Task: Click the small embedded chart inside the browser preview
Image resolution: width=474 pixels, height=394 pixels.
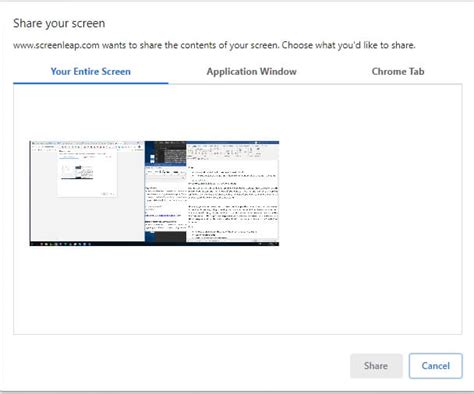Action: (77, 172)
